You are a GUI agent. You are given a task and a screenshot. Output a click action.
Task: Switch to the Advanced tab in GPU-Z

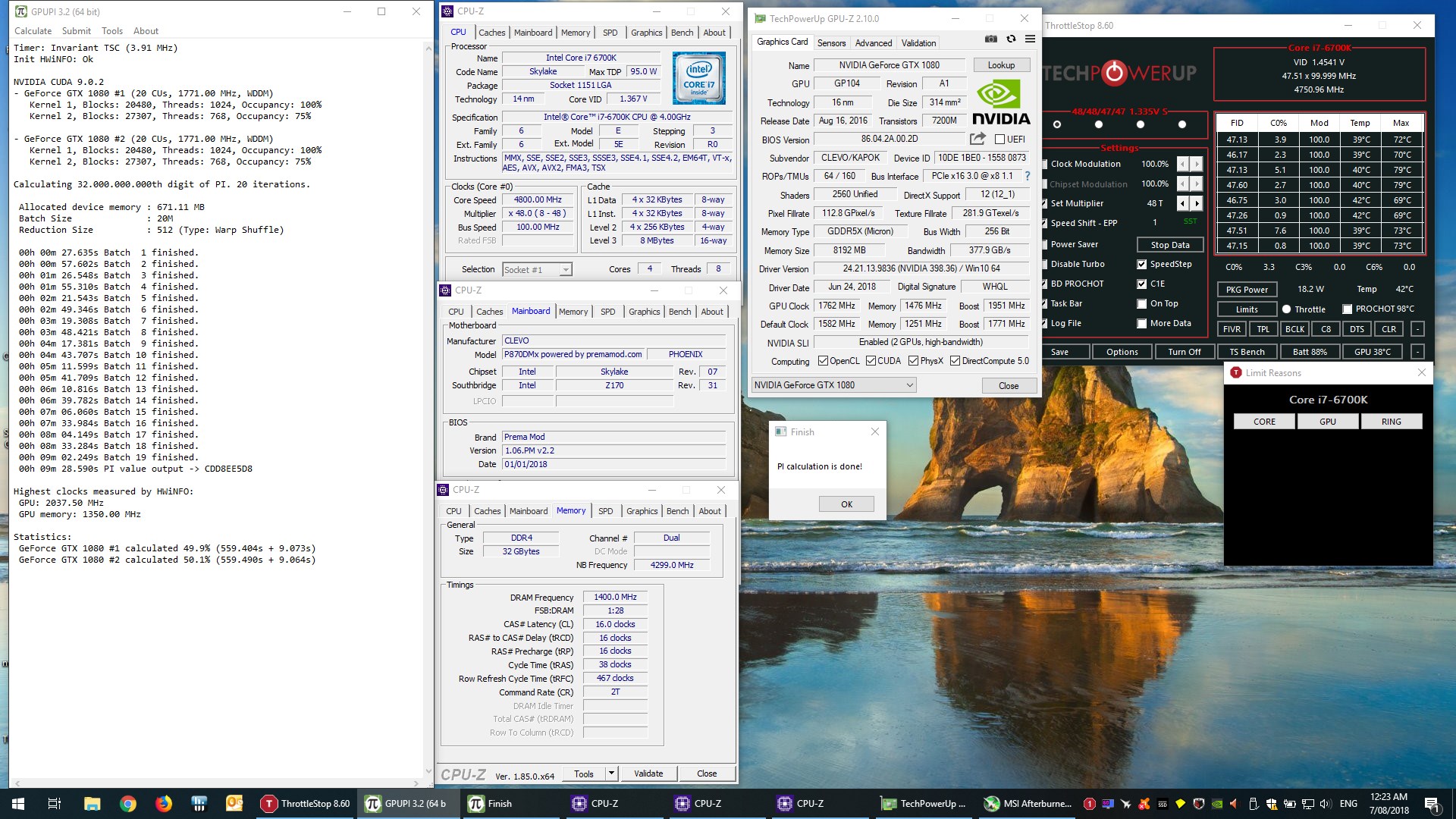[x=874, y=43]
